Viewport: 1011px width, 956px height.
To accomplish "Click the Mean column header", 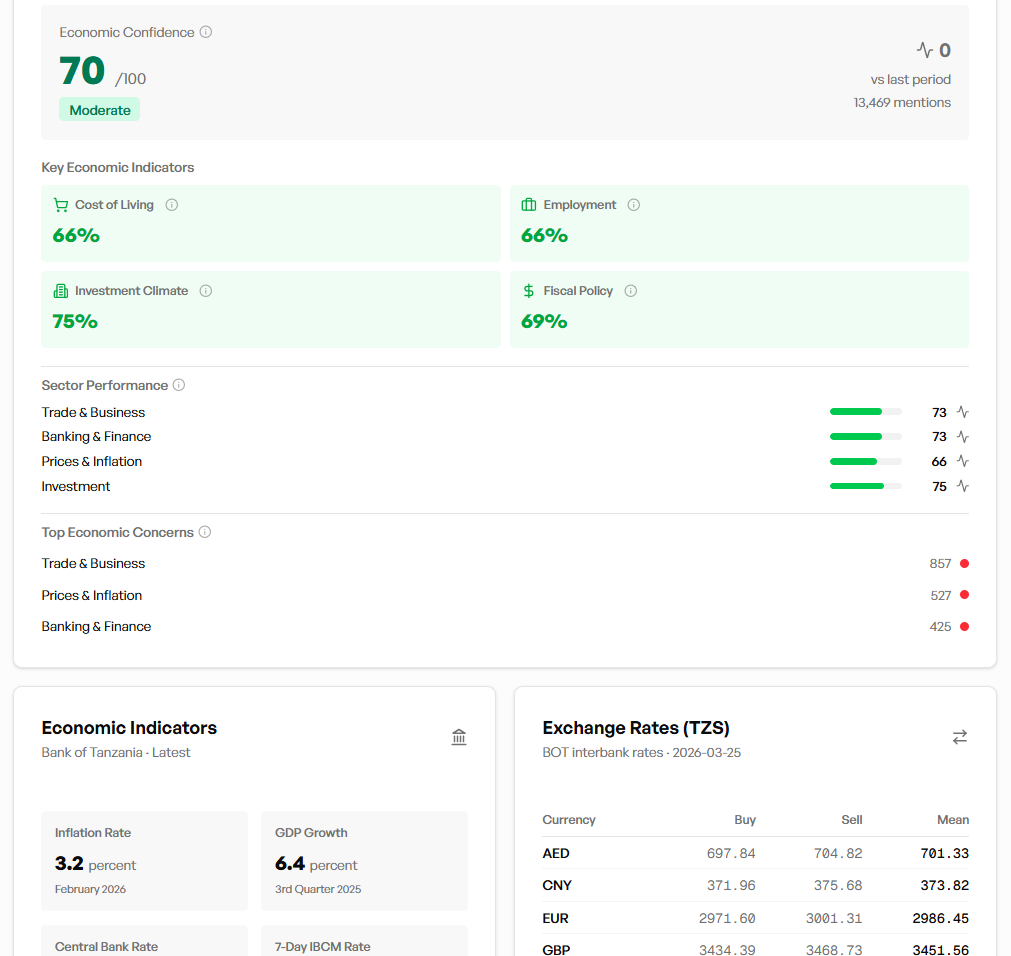I will pyautogui.click(x=953, y=820).
